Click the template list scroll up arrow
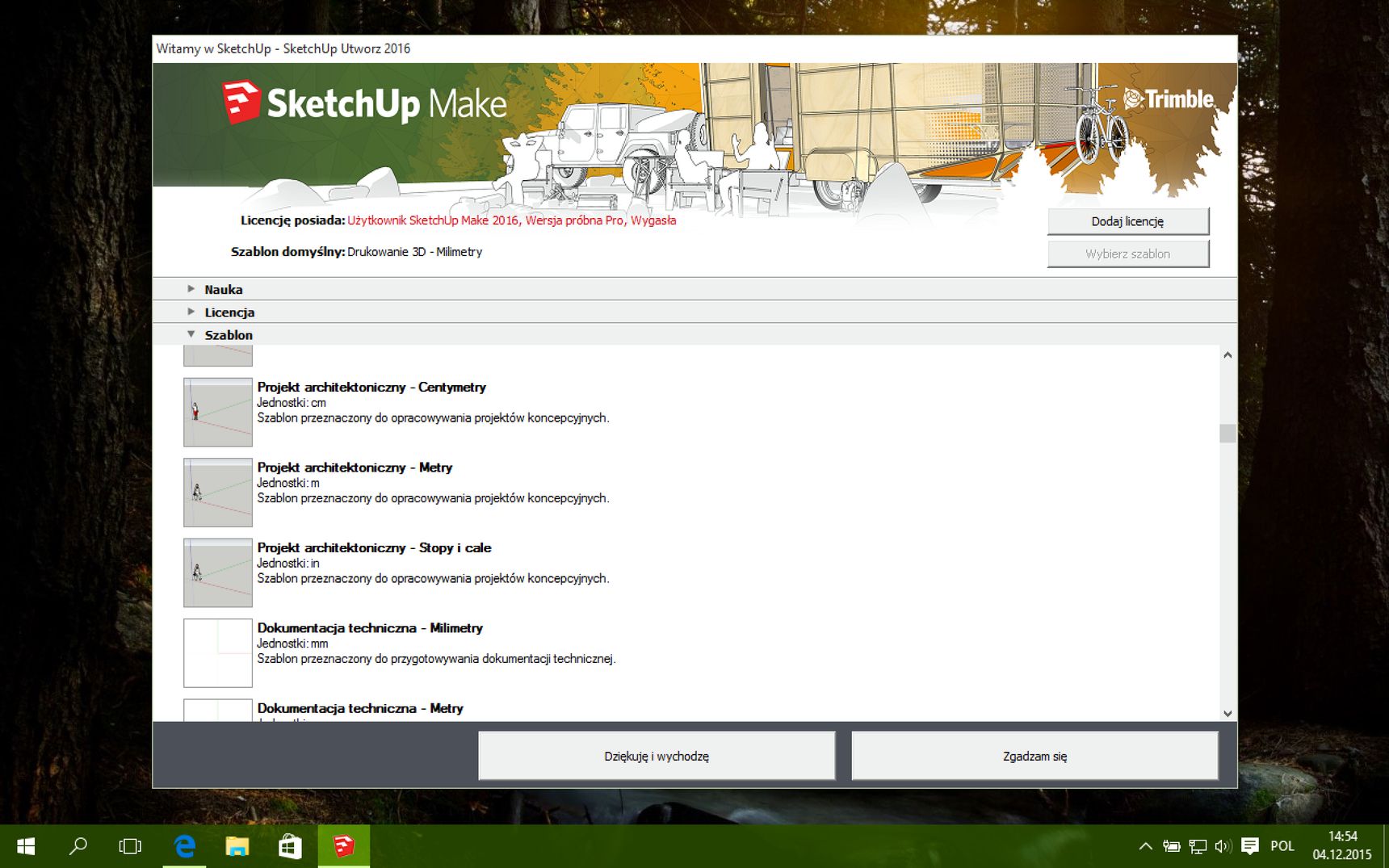The height and width of the screenshot is (868, 1389). point(1227,354)
